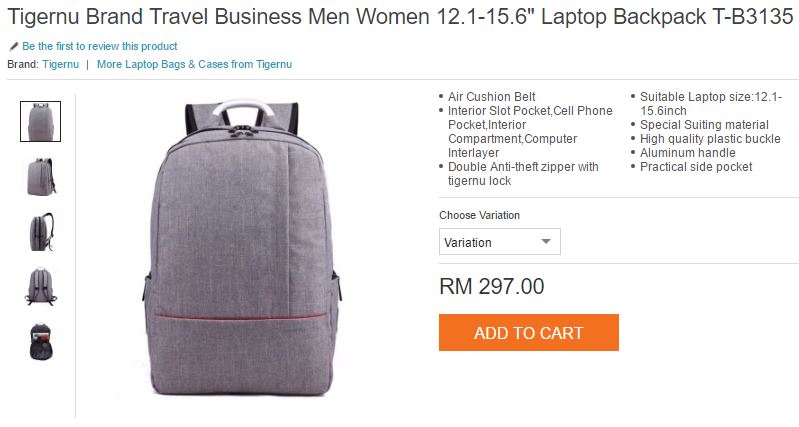Select the angled view backpack thumbnail
799x427 pixels.
point(41,177)
